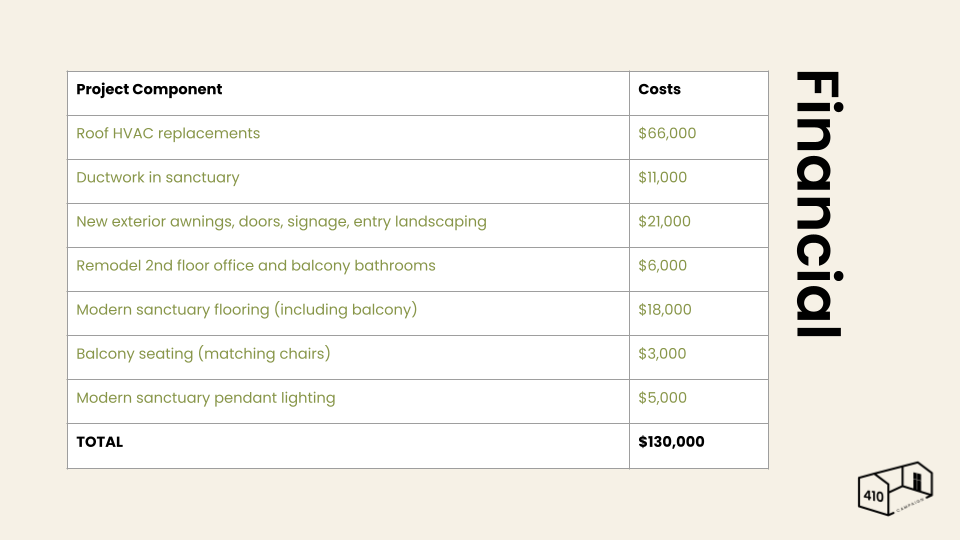The width and height of the screenshot is (960, 540).
Task: Click the vertical Financial slide title
Action: [x=819, y=204]
